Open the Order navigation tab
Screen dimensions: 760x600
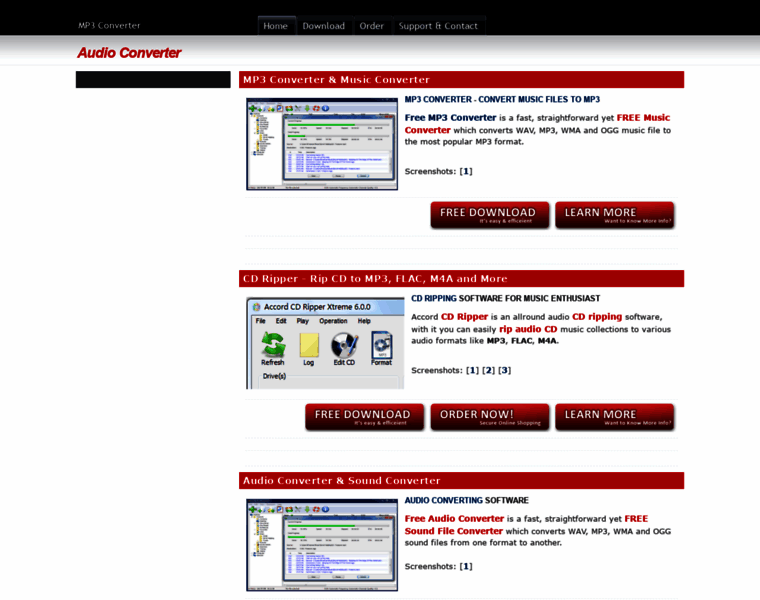(x=371, y=26)
